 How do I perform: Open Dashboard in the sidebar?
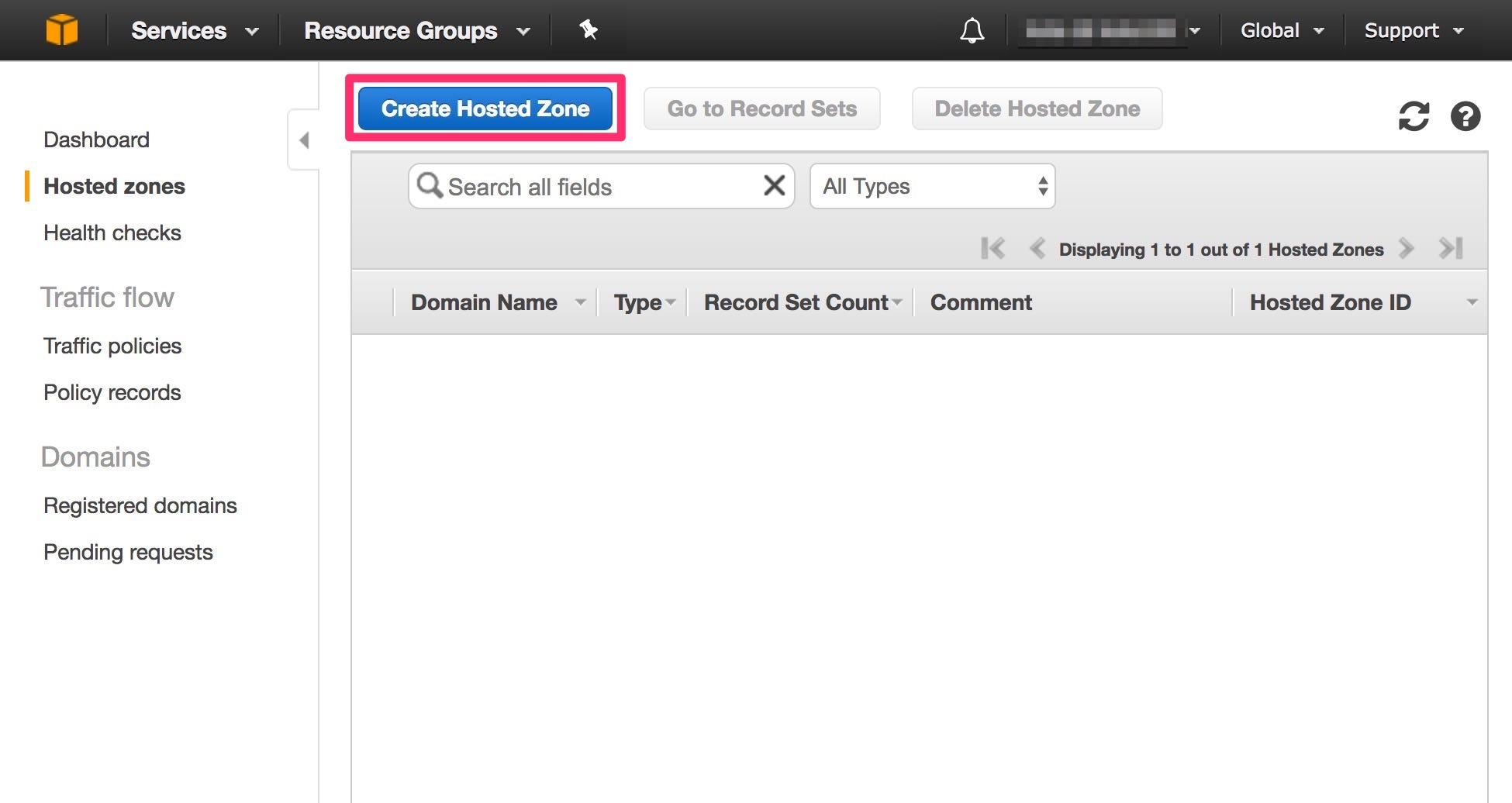(97, 140)
